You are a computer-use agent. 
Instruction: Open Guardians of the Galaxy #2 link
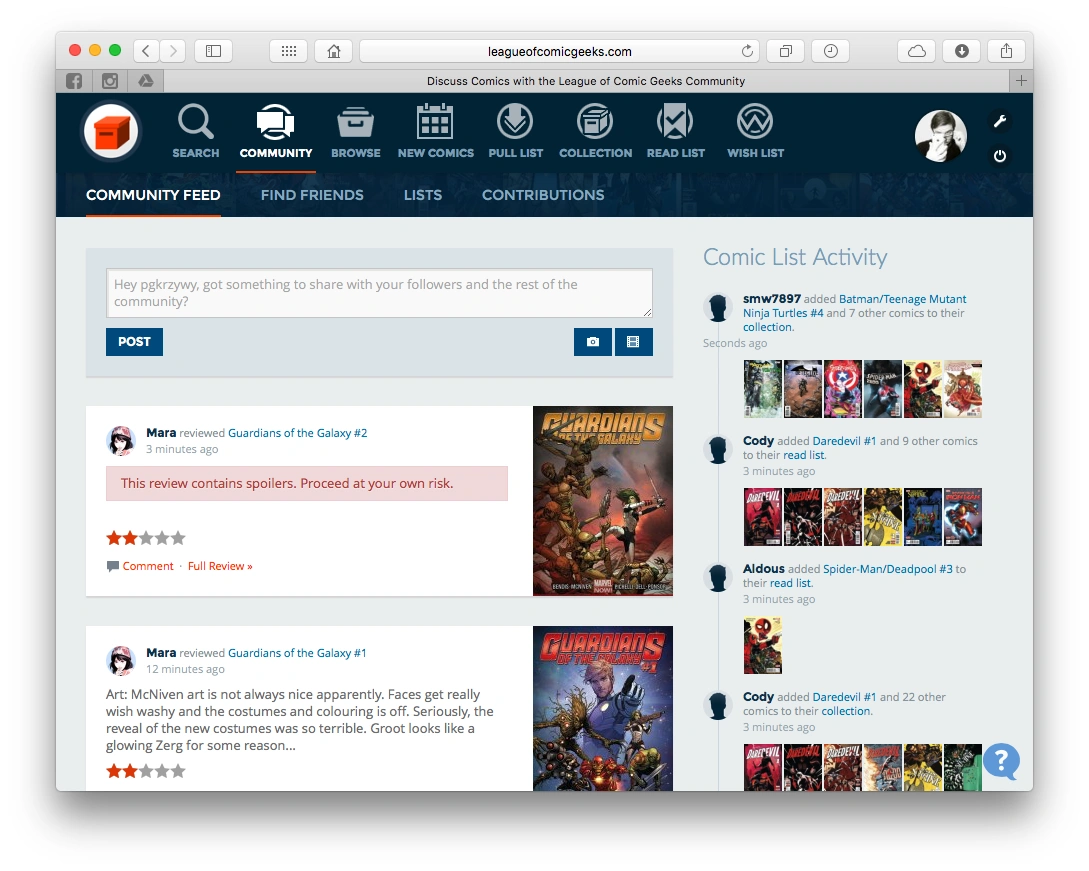point(297,433)
